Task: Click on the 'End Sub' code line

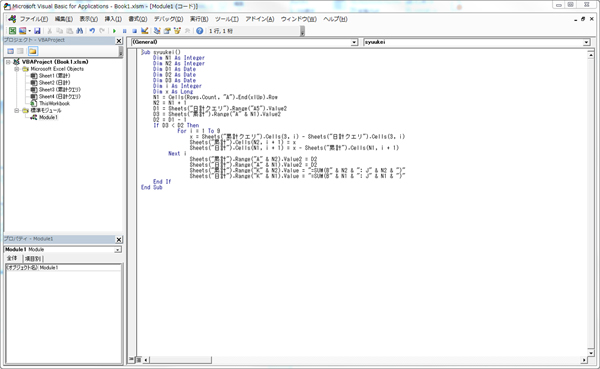Action: point(152,187)
